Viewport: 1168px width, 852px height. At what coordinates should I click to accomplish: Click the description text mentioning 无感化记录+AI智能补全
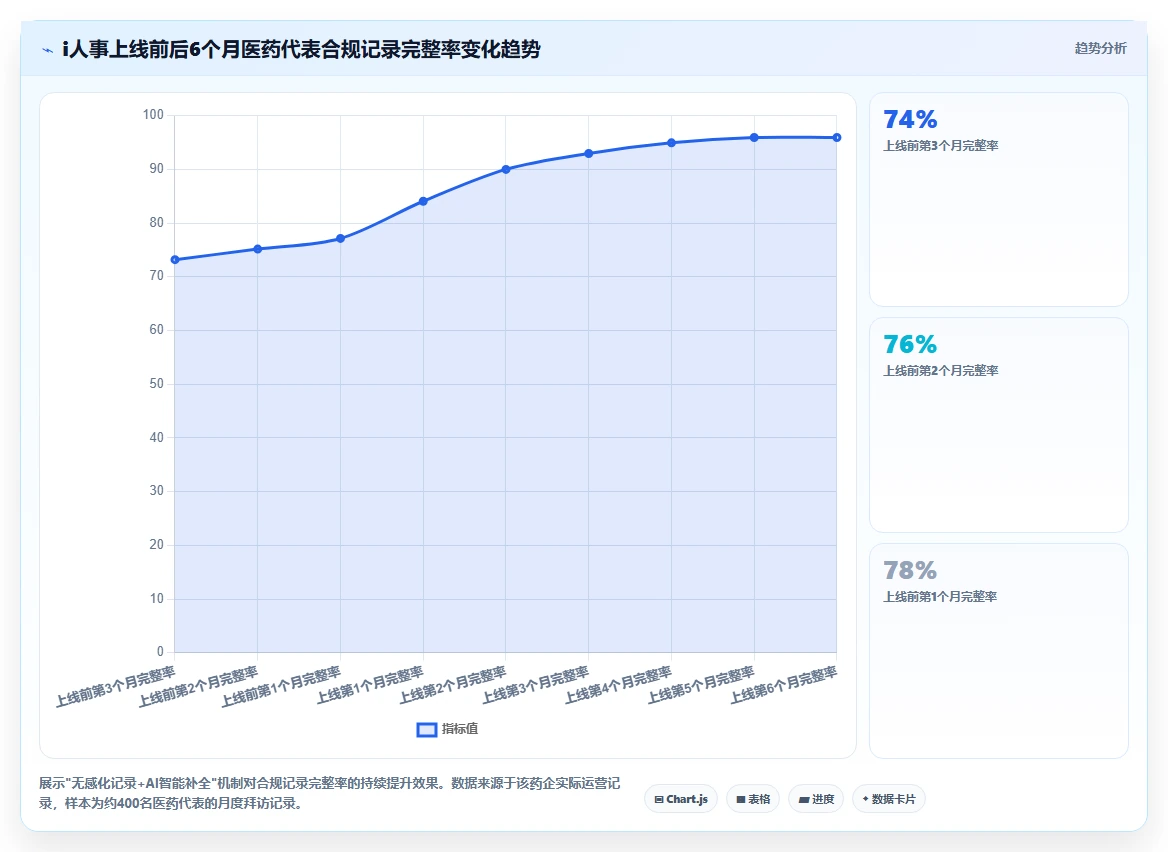pyautogui.click(x=329, y=793)
